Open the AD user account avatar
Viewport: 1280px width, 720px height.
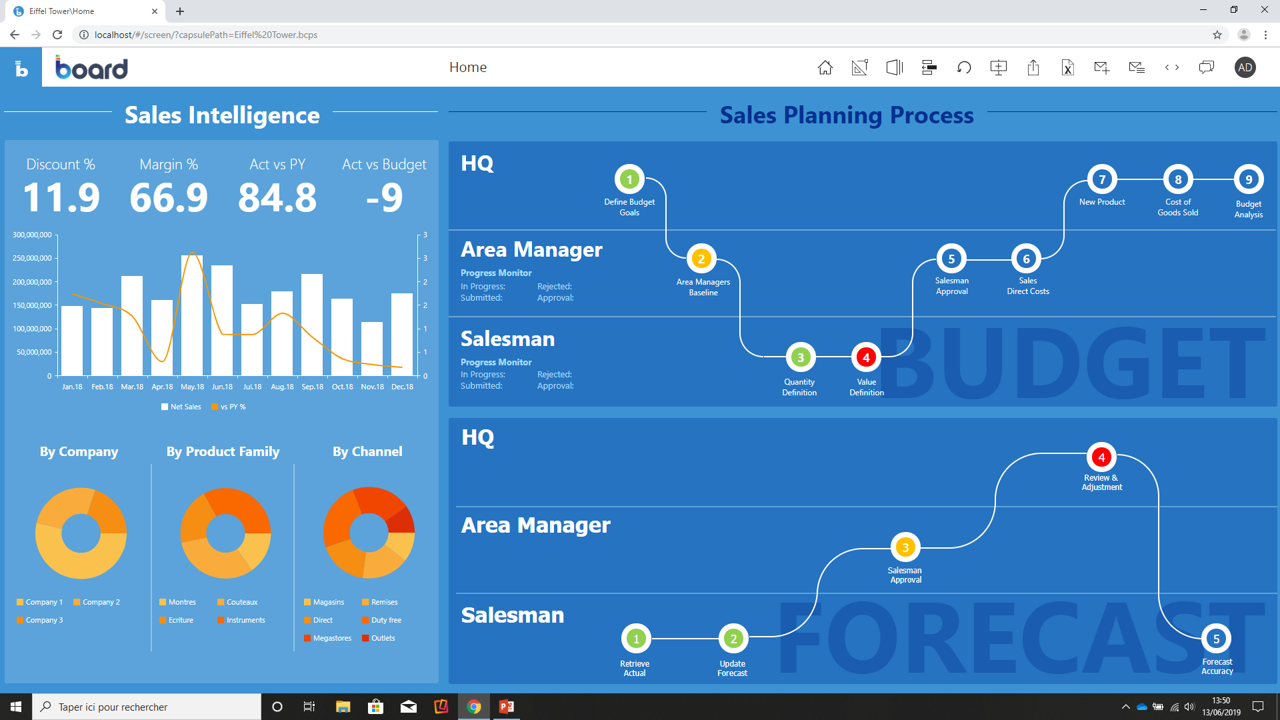[1245, 67]
